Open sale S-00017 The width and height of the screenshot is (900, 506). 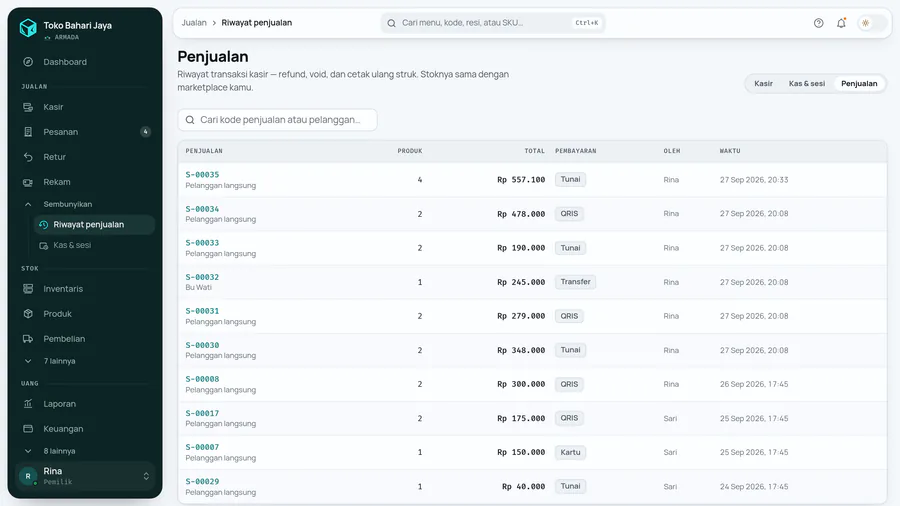(202, 413)
